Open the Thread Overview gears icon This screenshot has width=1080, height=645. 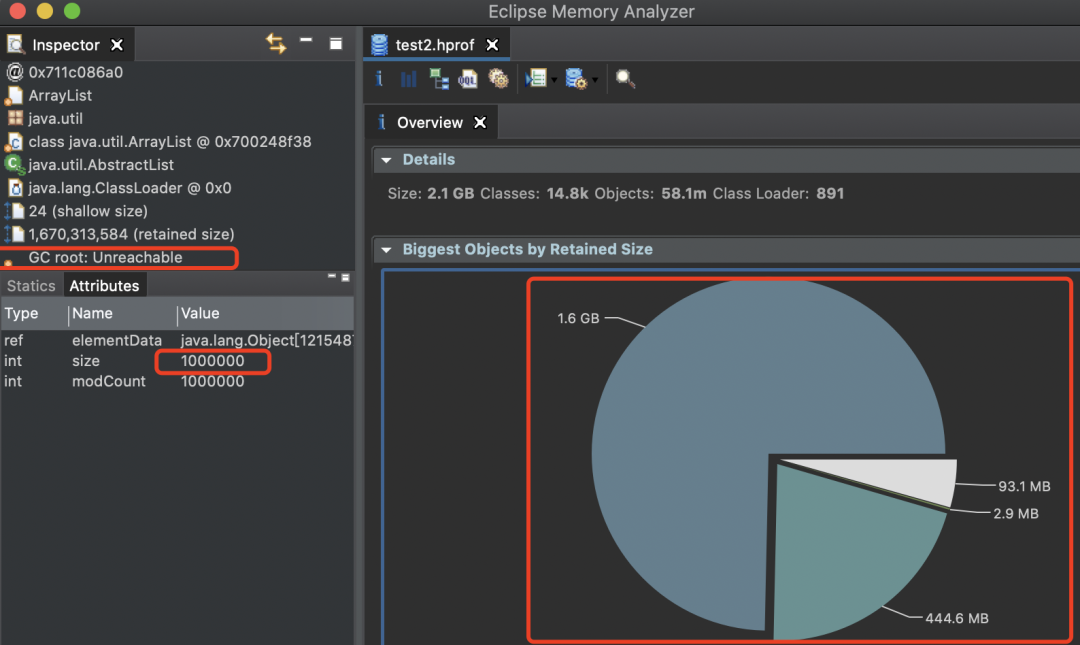coord(498,79)
